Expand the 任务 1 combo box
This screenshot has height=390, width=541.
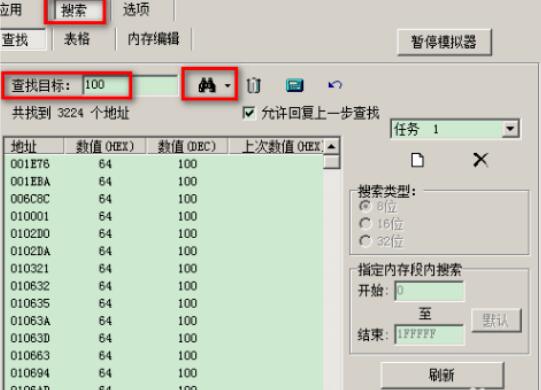pyautogui.click(x=510, y=129)
